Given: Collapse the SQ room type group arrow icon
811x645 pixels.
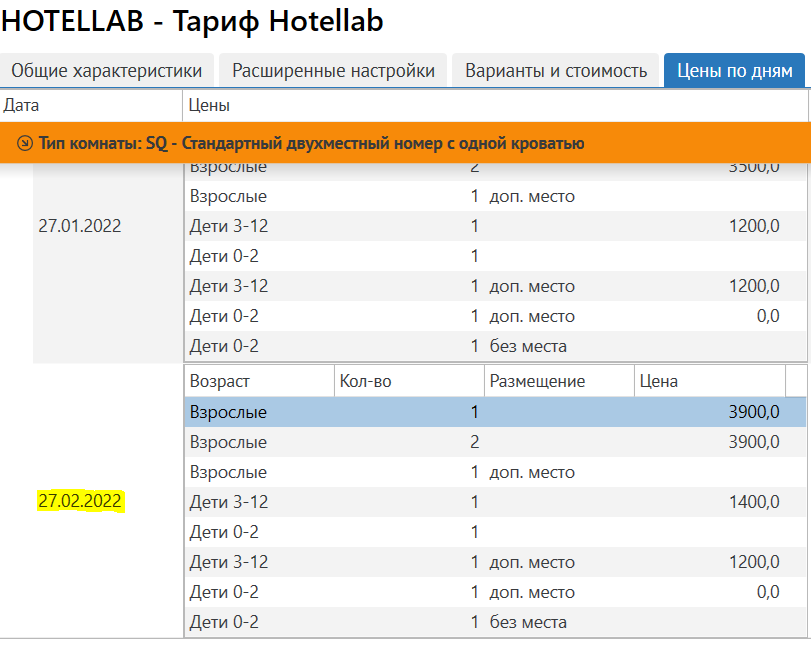Looking at the screenshot, I should (x=25, y=143).
